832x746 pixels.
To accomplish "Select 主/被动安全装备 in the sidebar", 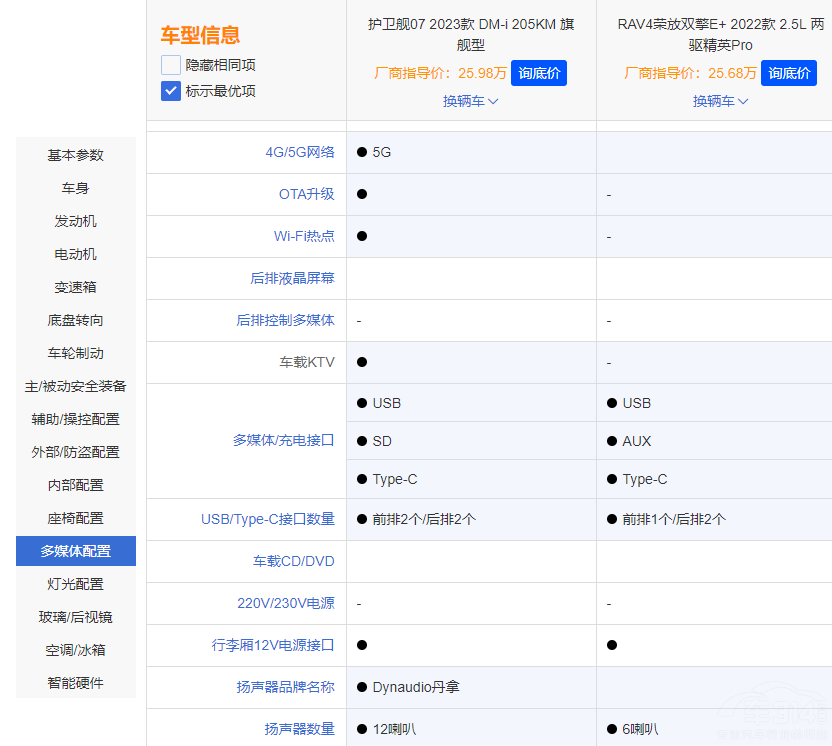I will point(75,385).
